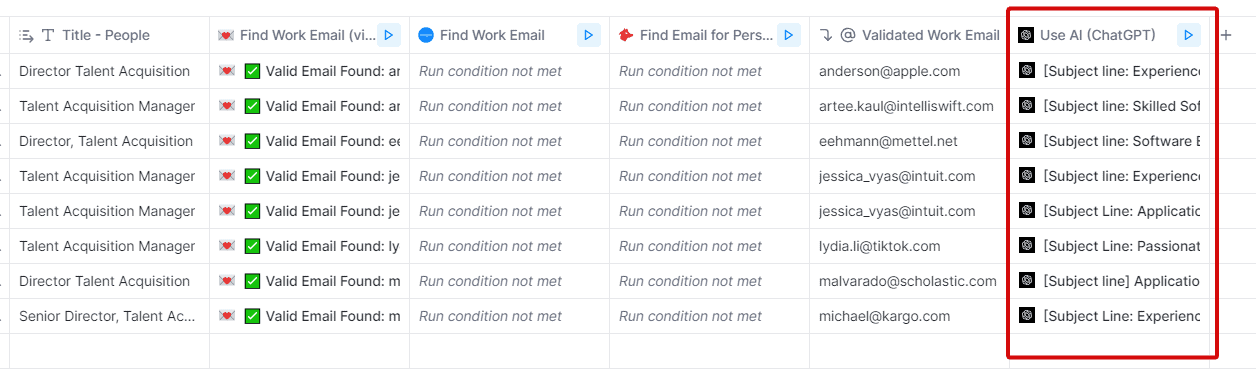The image size is (1256, 369).
Task: Run the Find Email for Person column
Action: coord(789,35)
